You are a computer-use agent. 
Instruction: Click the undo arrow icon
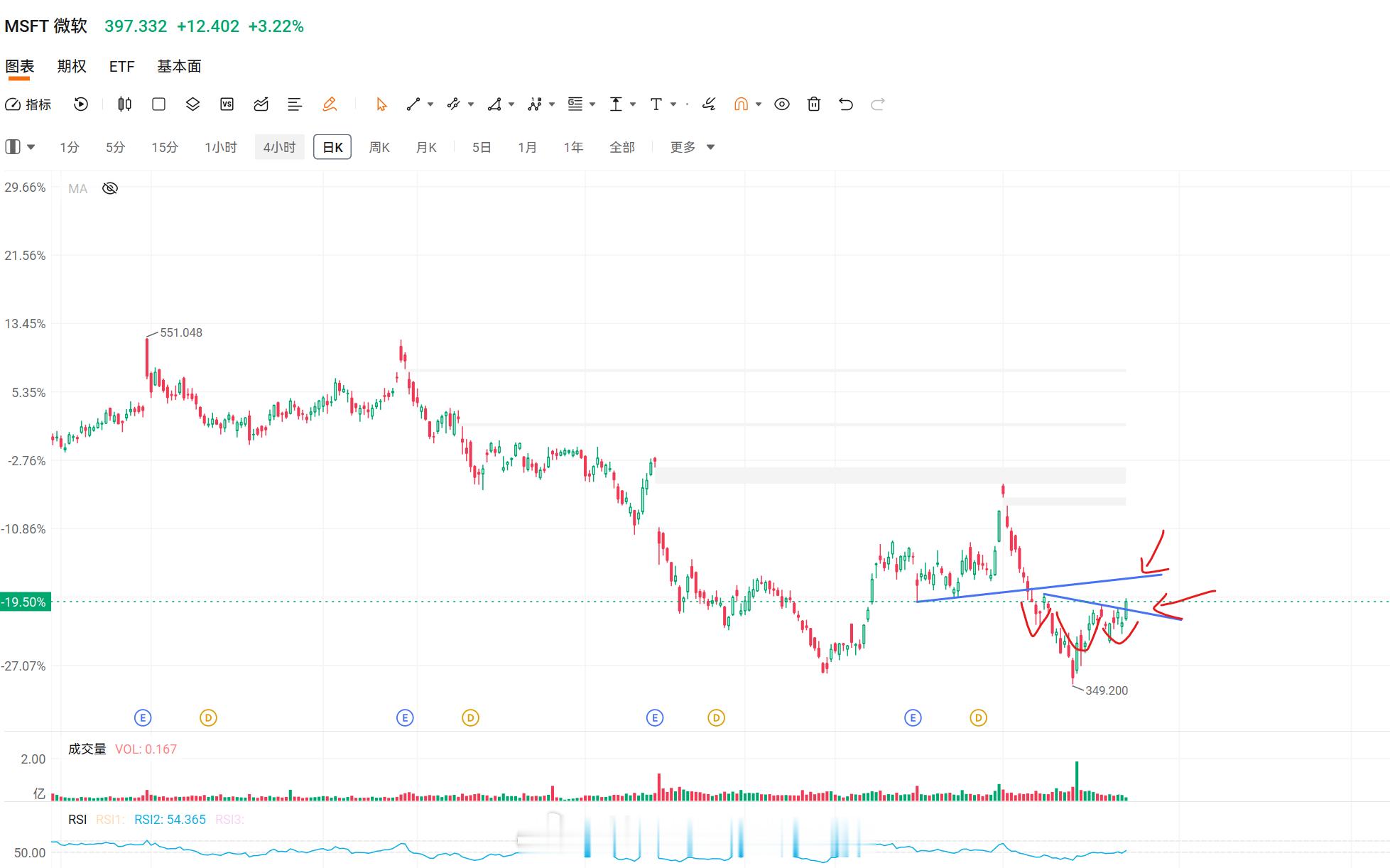[x=845, y=104]
